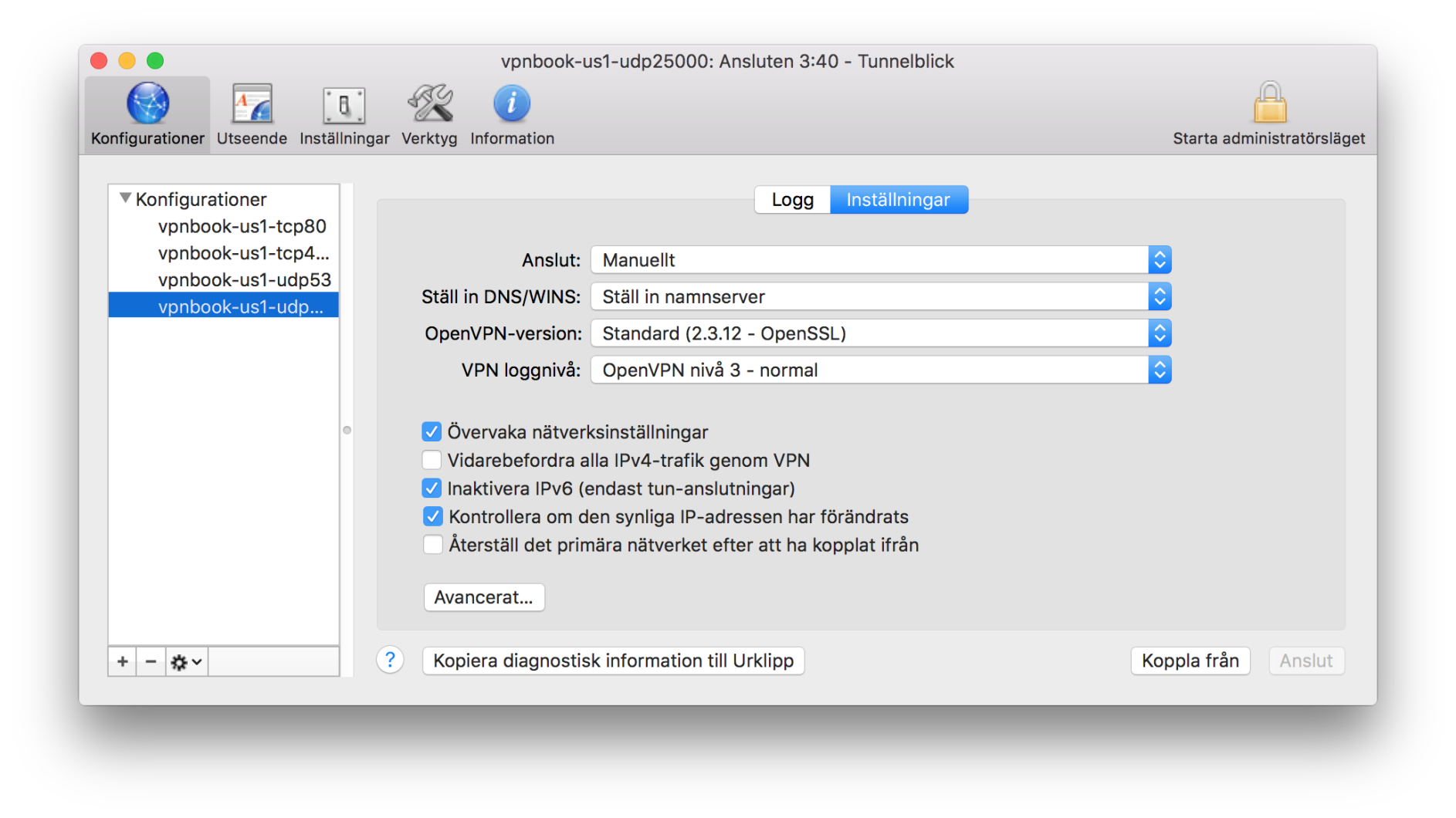Open the help question mark icon

click(x=390, y=661)
